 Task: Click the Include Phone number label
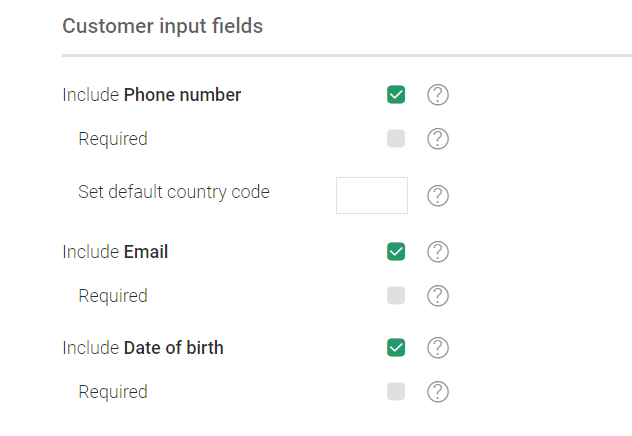(x=152, y=95)
